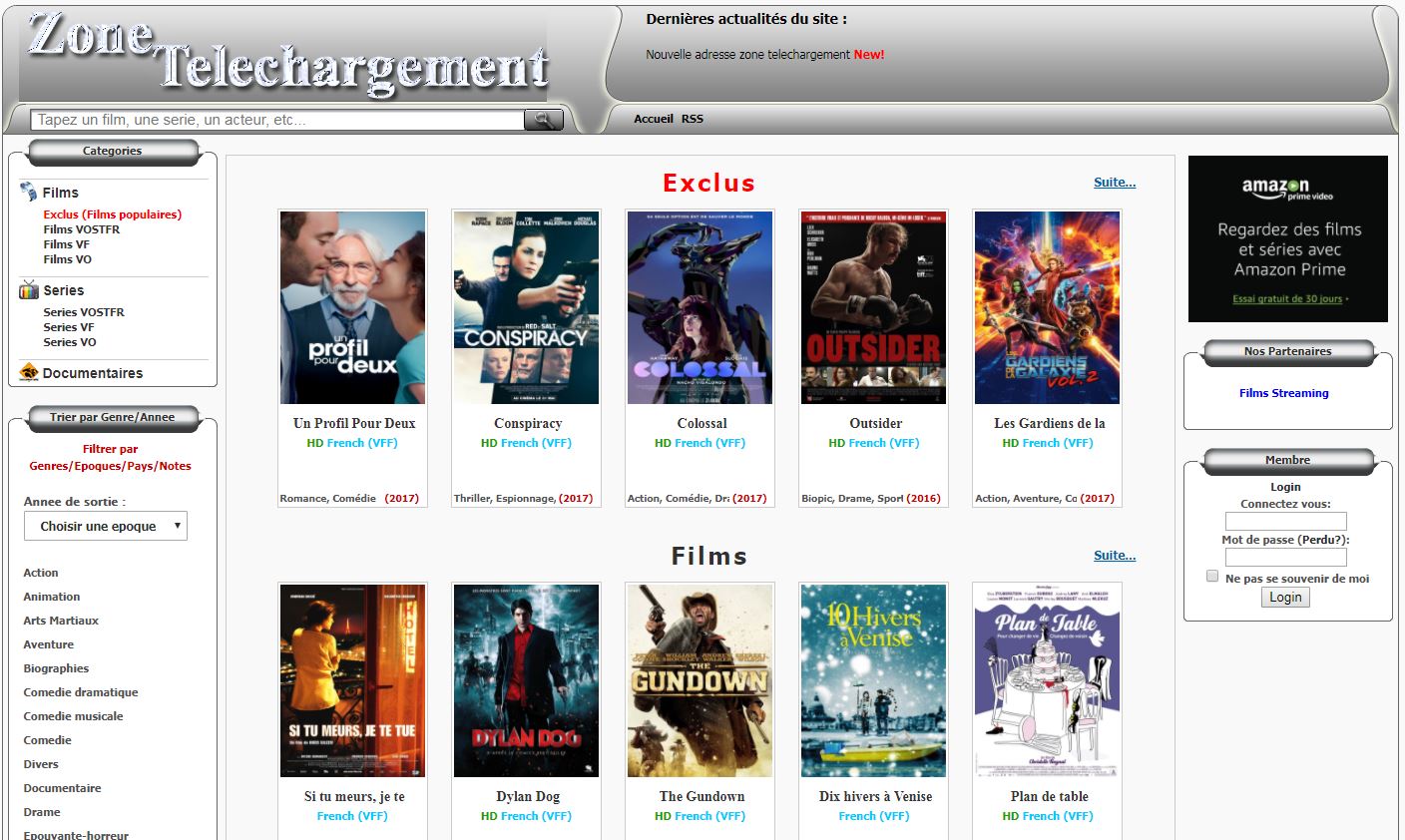Open the Dylan Dog movie poster

click(x=527, y=680)
